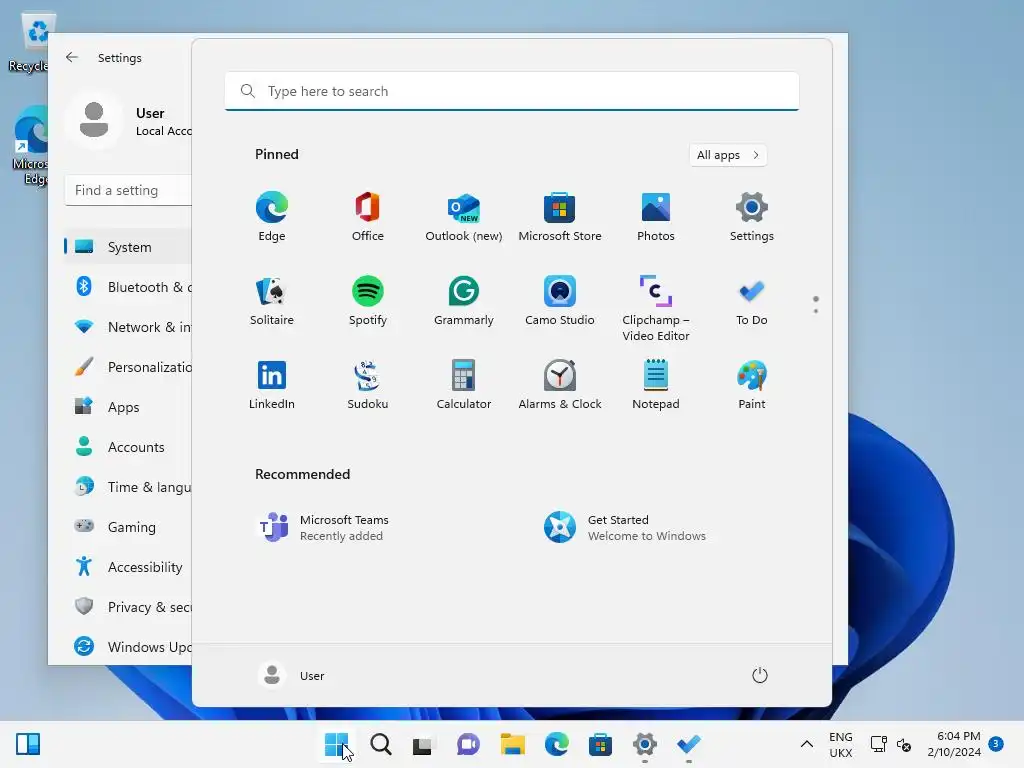Open clock and date 6:04 PM

click(953, 744)
